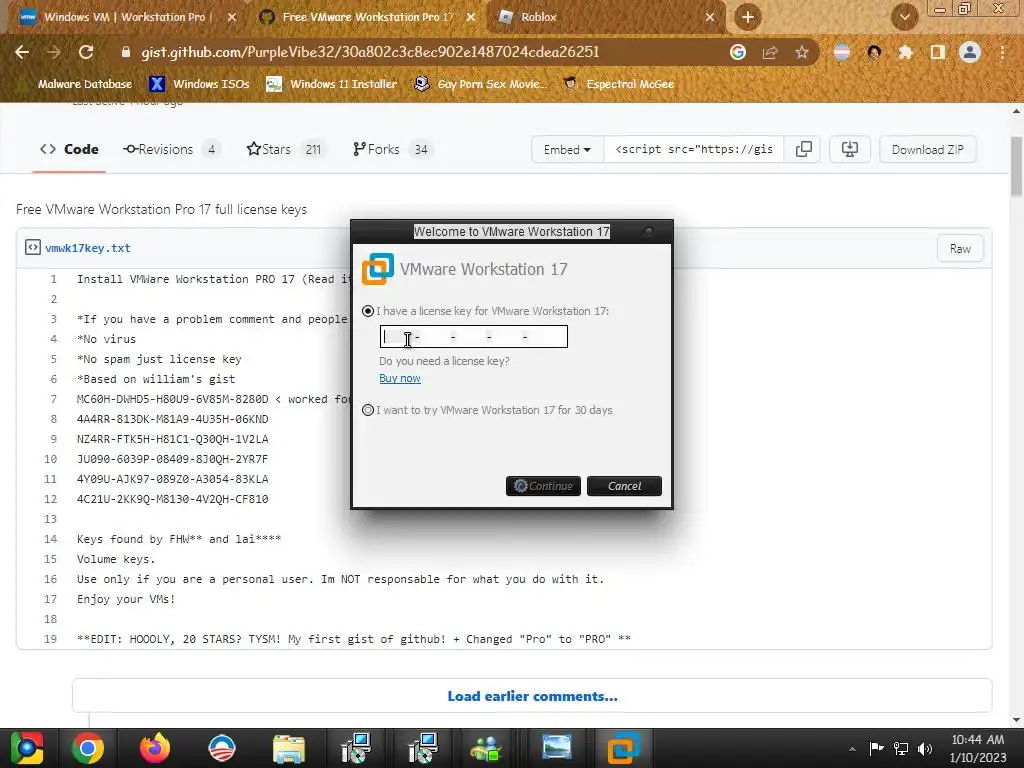Click the embed script text field
The width and height of the screenshot is (1024, 768).
pos(694,150)
